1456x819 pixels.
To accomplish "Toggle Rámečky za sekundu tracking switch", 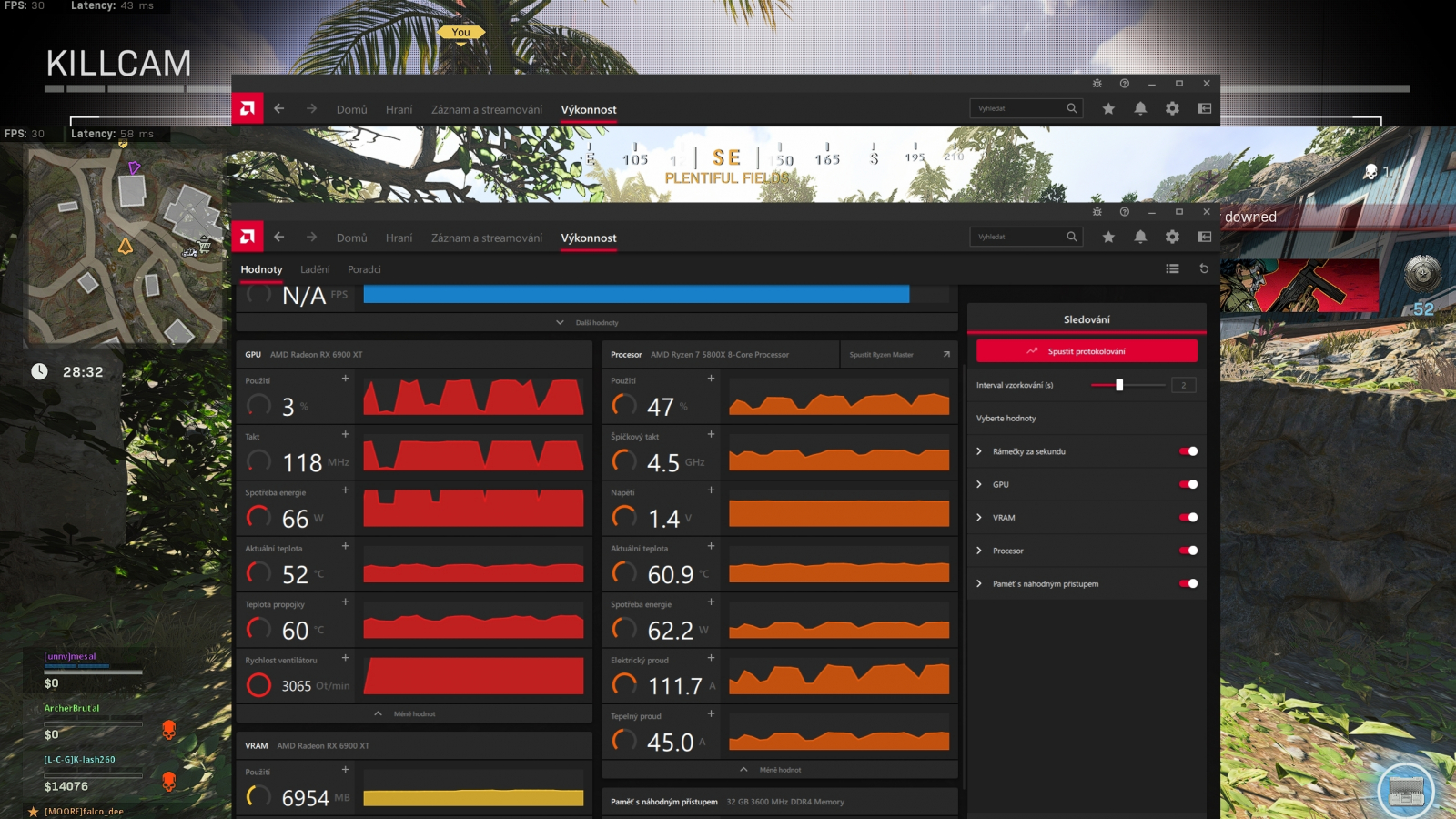I will tap(1188, 451).
